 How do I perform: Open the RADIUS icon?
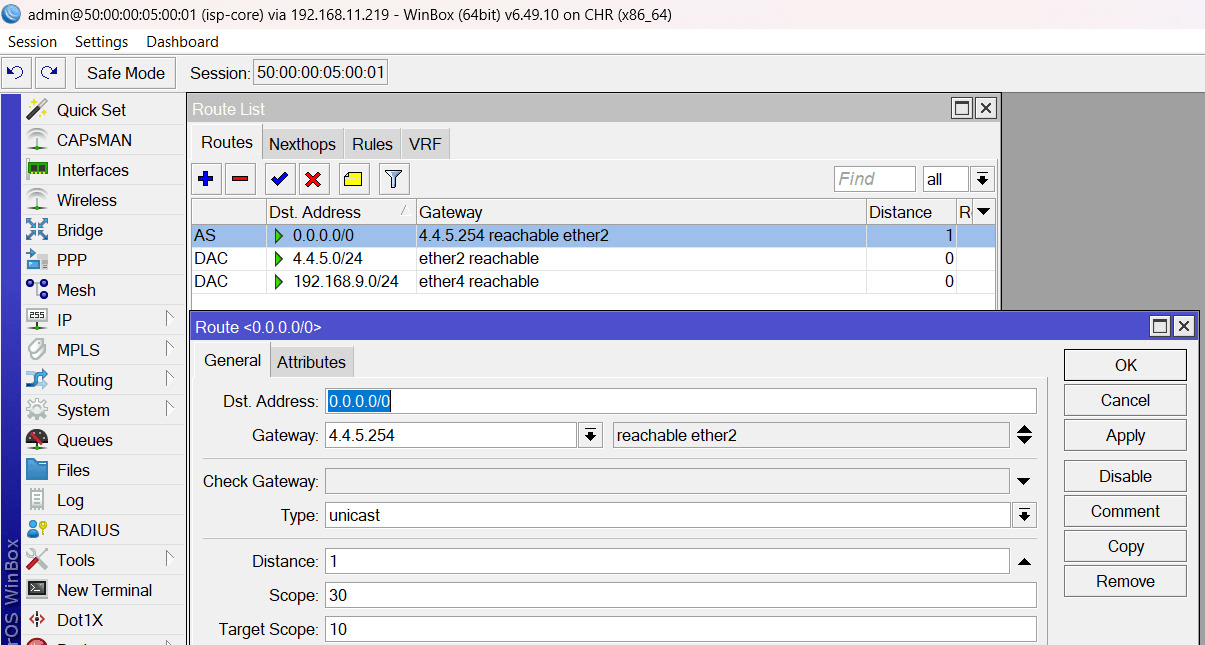click(37, 530)
